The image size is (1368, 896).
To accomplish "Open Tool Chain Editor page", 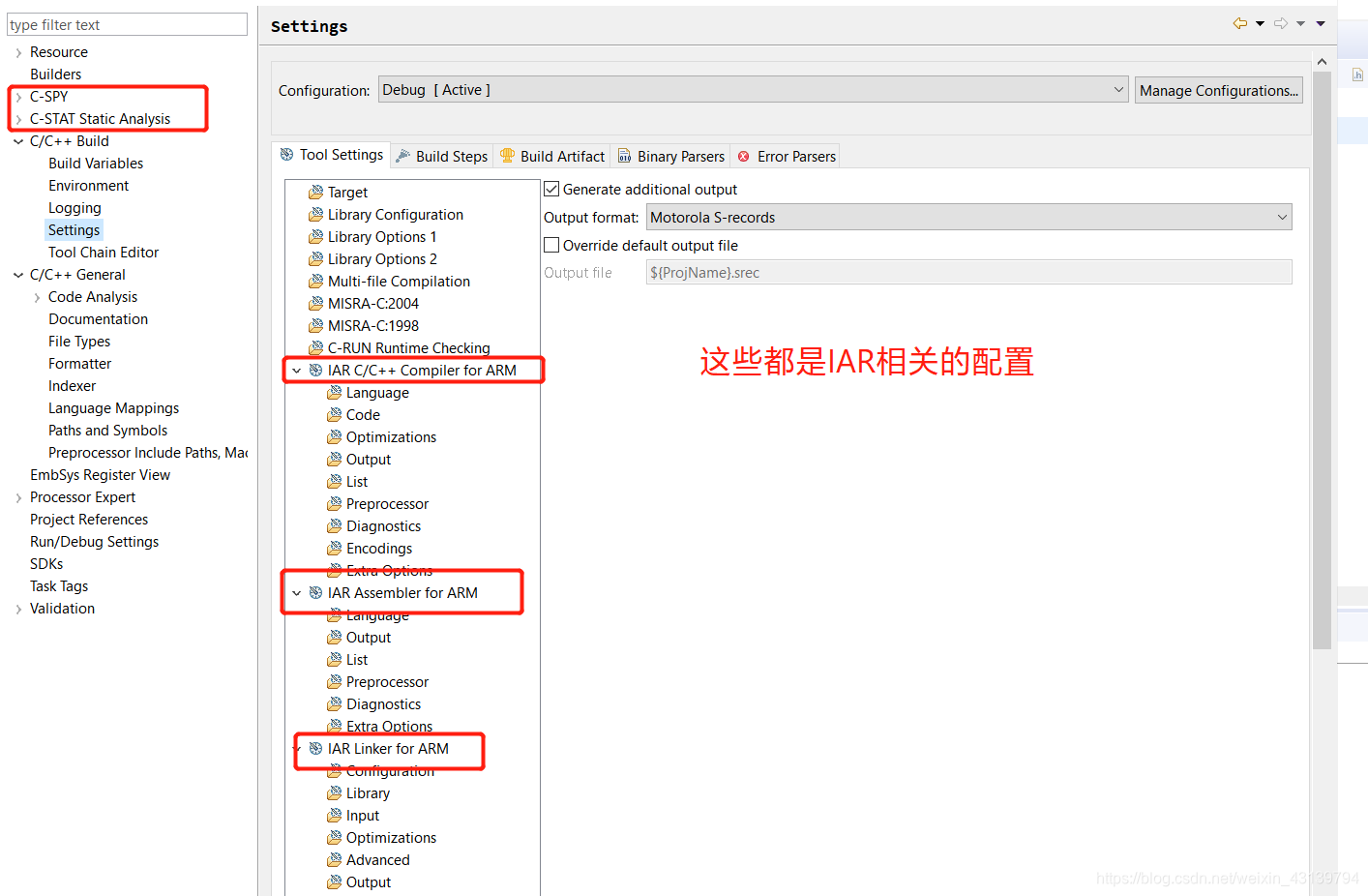I will pyautogui.click(x=104, y=253).
